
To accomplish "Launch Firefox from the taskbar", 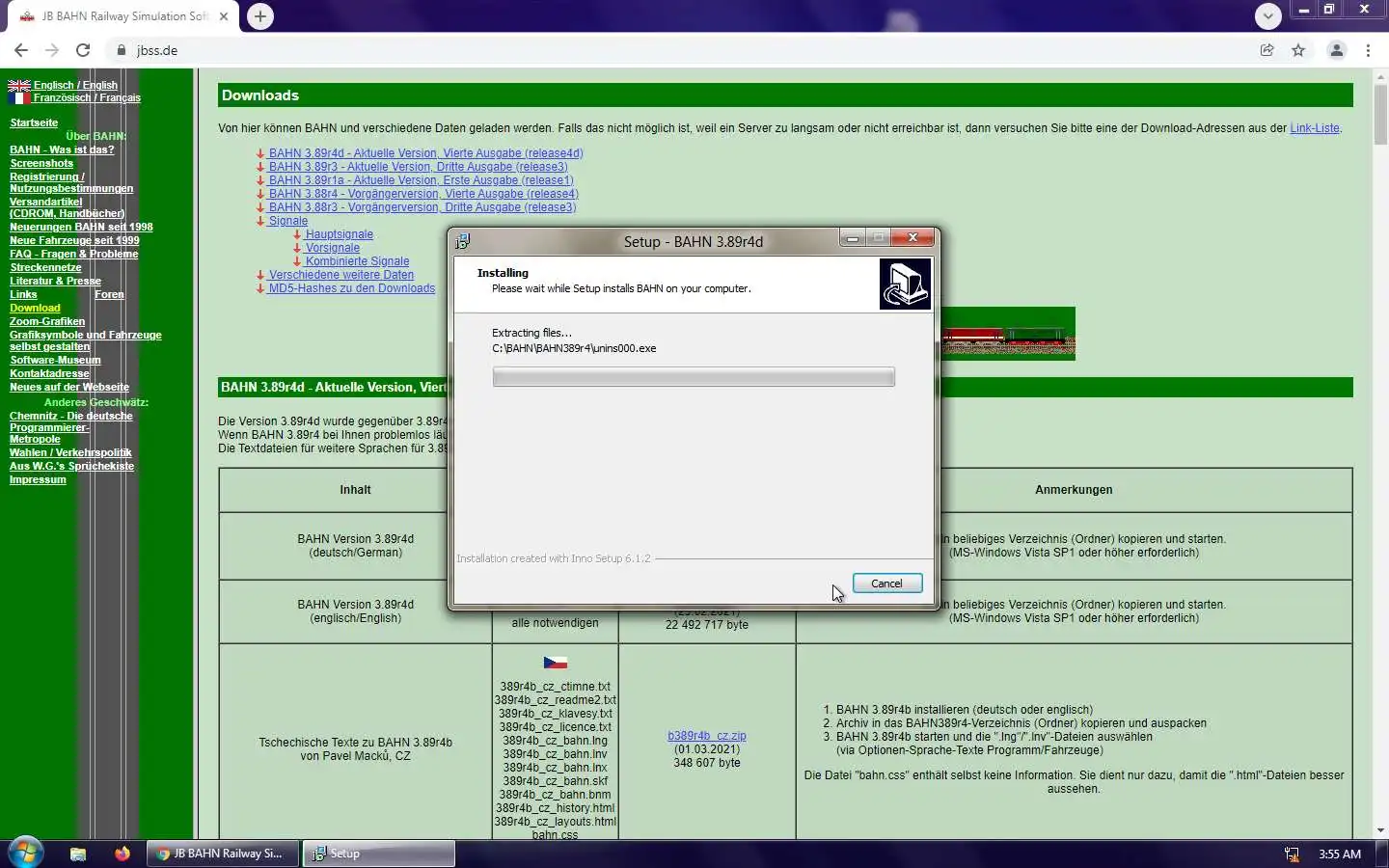I will point(122,854).
